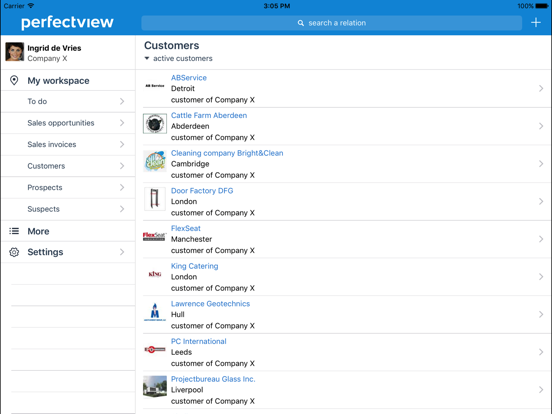The width and height of the screenshot is (552, 414).
Task: Open the More section label
Action: [38, 231]
